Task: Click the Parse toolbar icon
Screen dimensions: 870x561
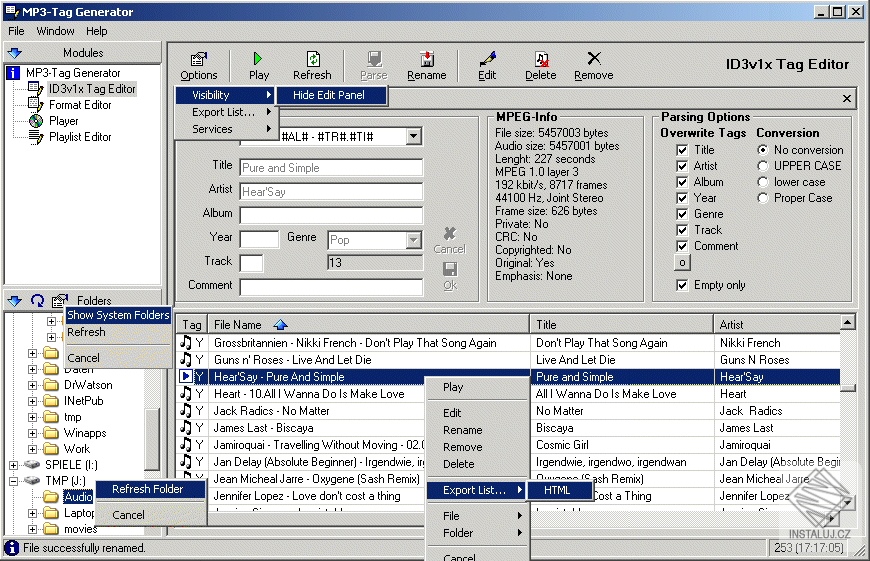Action: coord(375,58)
